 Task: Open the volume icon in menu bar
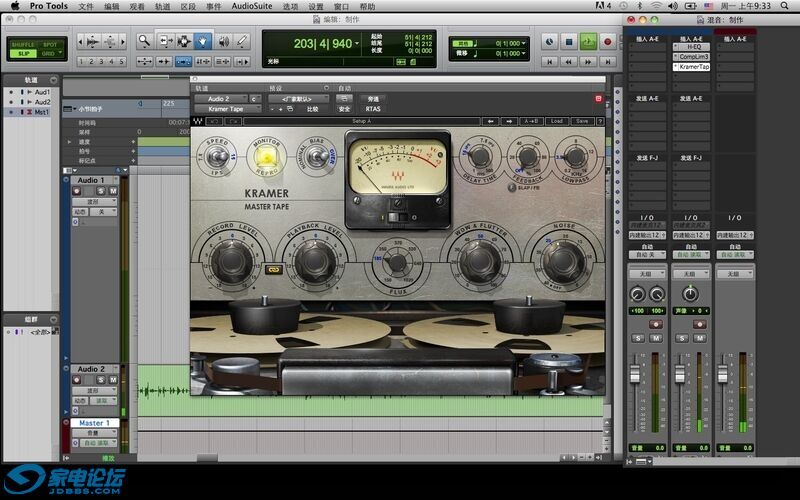[x=673, y=6]
